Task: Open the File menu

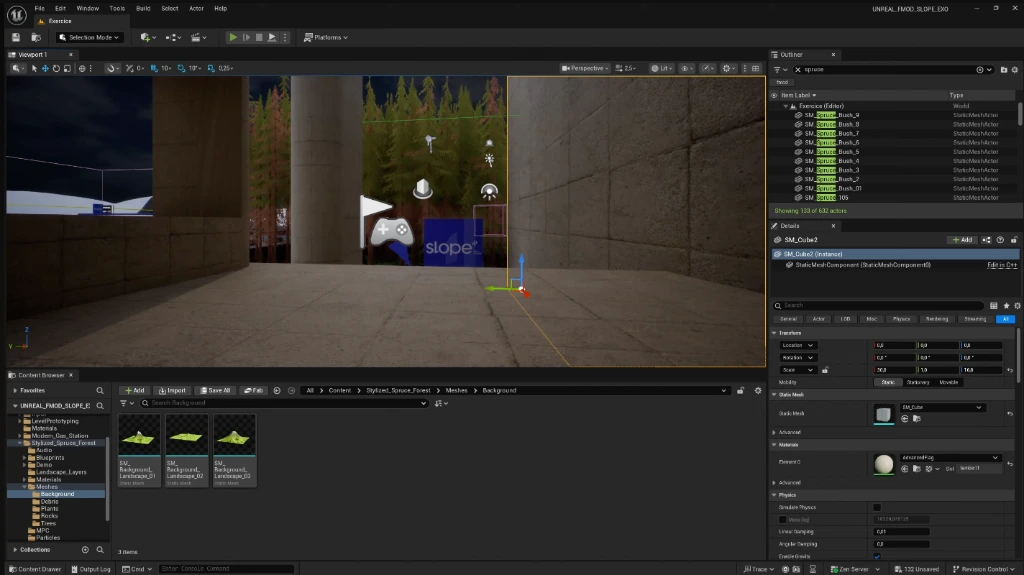Action: 39,8
